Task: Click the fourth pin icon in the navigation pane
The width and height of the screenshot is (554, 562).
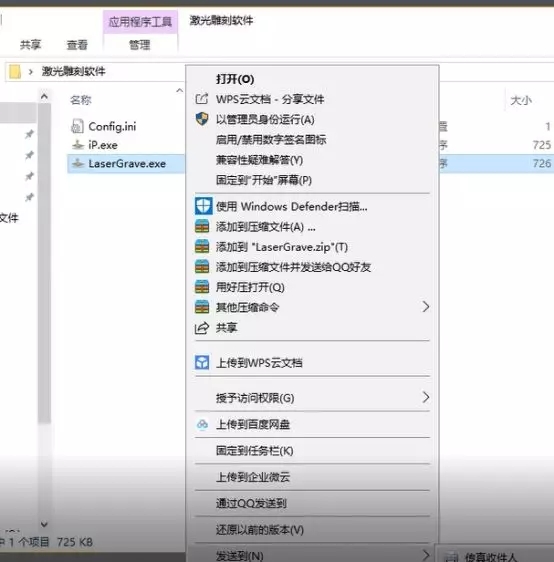Action: point(29,197)
